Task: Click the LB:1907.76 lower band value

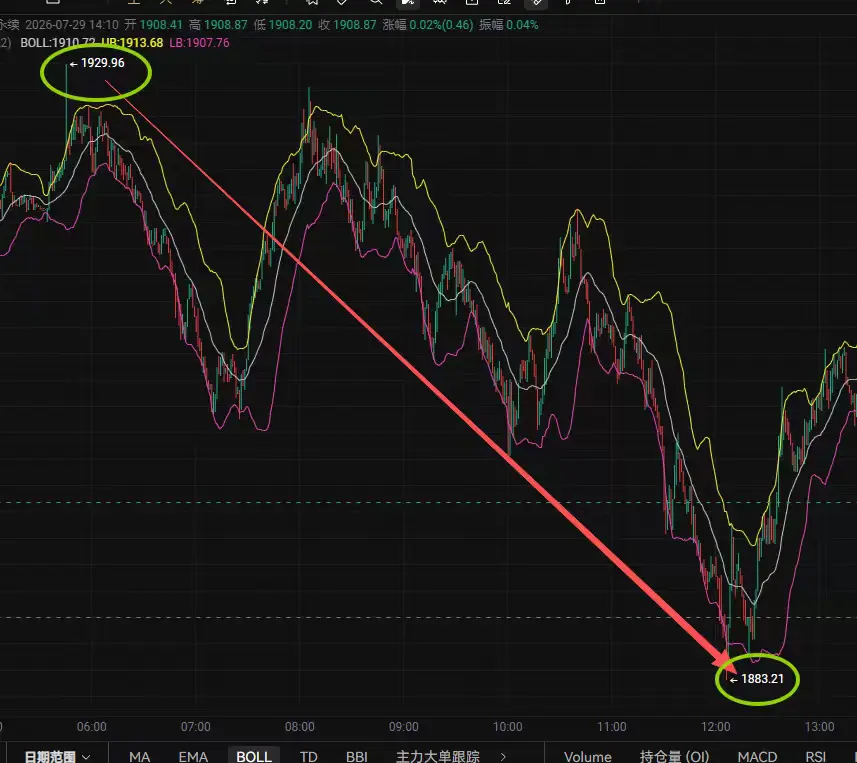Action: coord(199,43)
